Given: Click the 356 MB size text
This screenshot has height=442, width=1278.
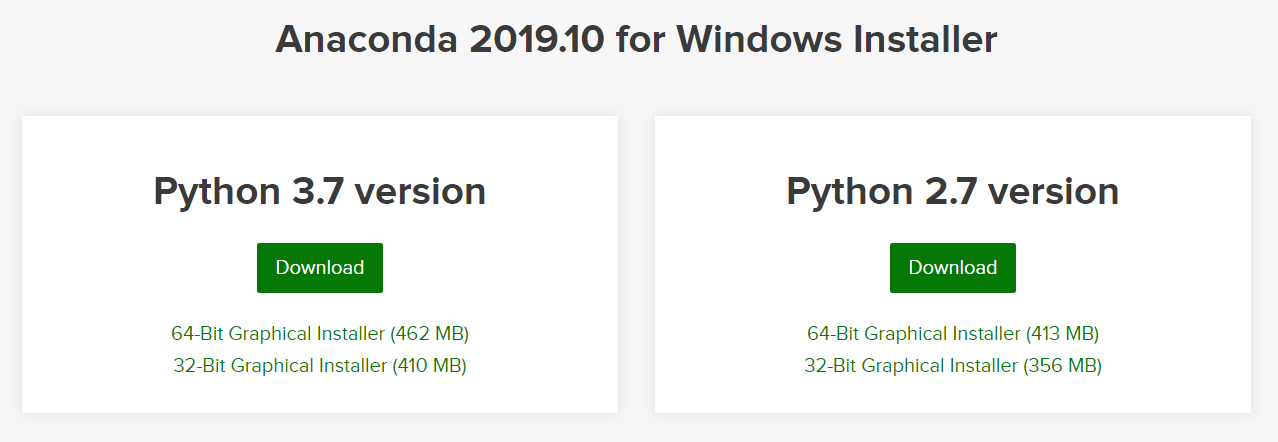Looking at the screenshot, I should point(1063,365).
